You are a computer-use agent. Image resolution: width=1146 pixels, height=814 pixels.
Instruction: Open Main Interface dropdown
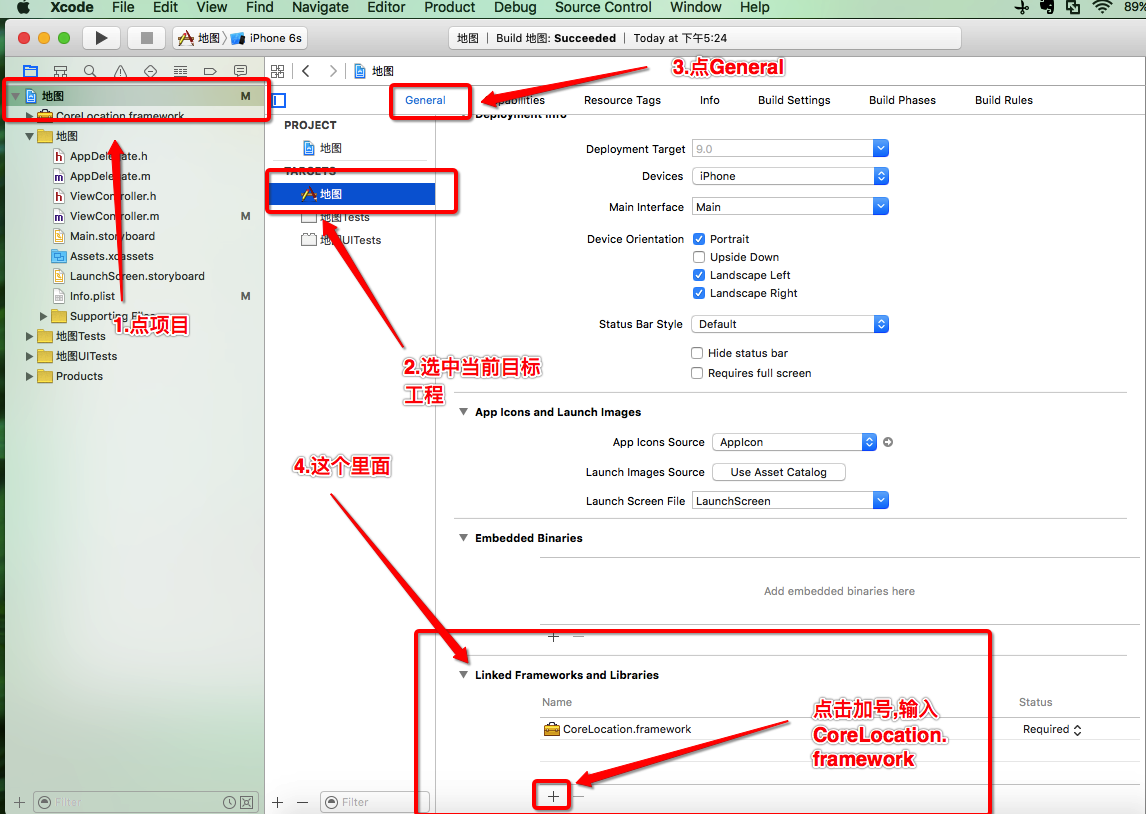tap(881, 207)
